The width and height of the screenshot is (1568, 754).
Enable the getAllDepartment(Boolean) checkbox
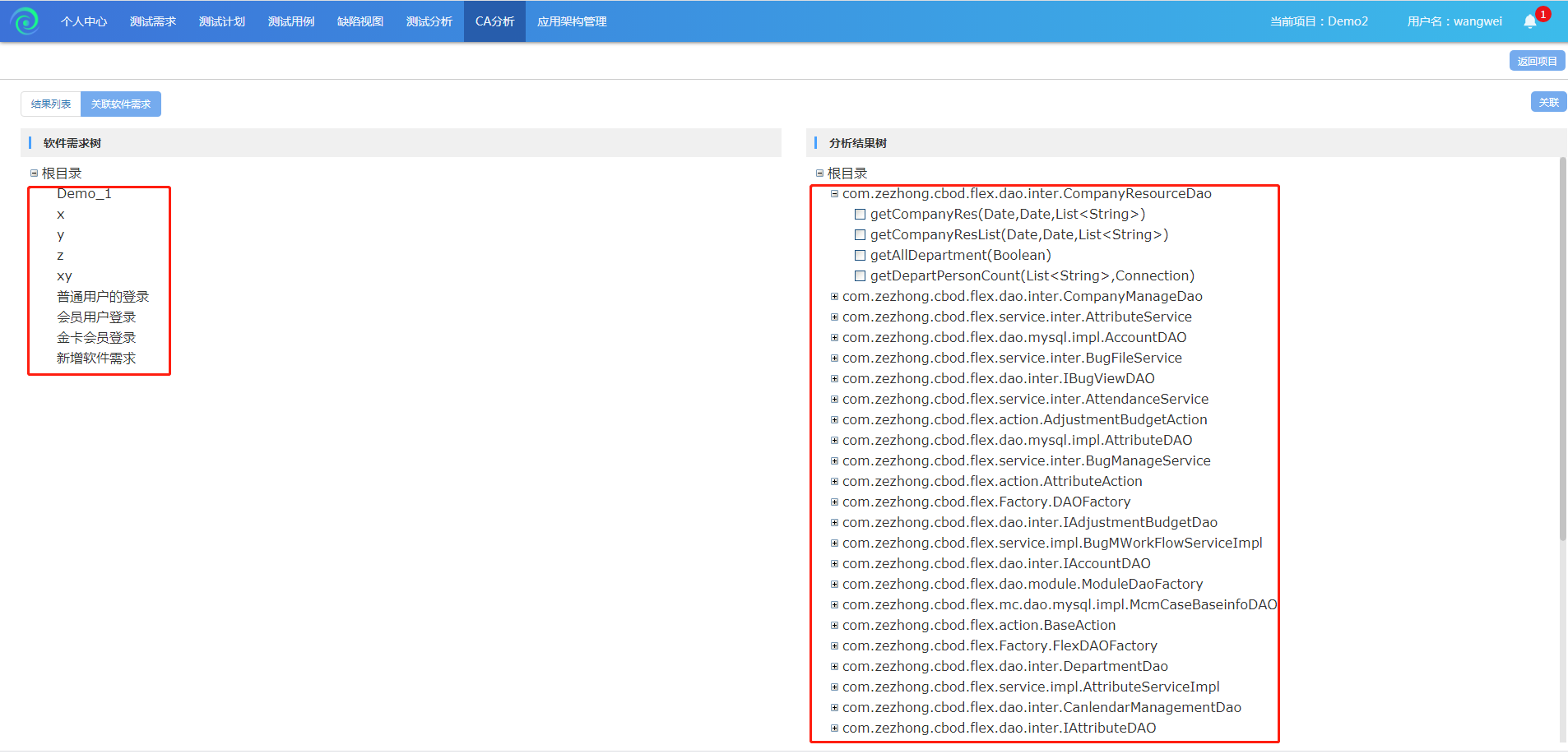[x=860, y=256]
